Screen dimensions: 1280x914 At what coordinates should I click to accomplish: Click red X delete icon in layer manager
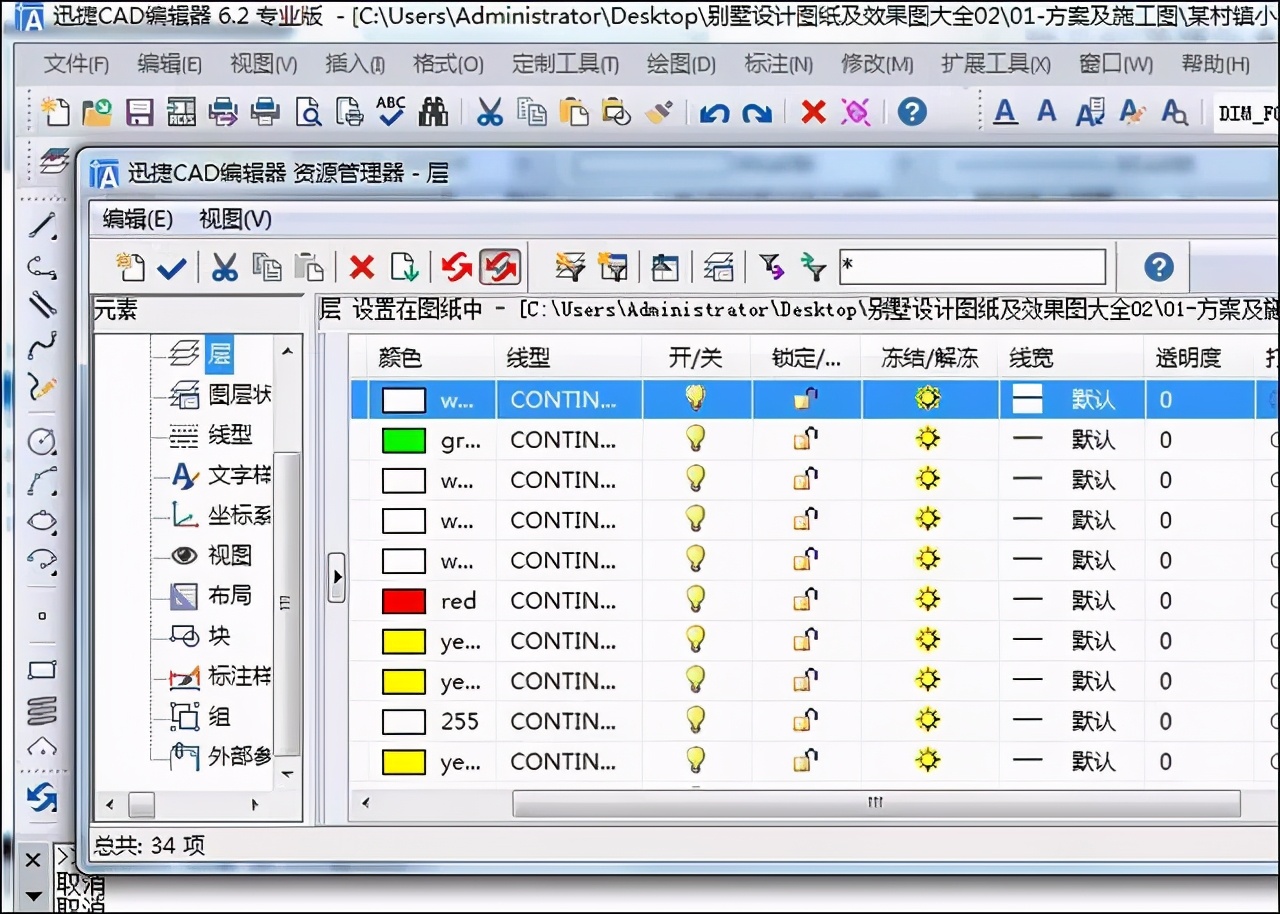coord(362,267)
